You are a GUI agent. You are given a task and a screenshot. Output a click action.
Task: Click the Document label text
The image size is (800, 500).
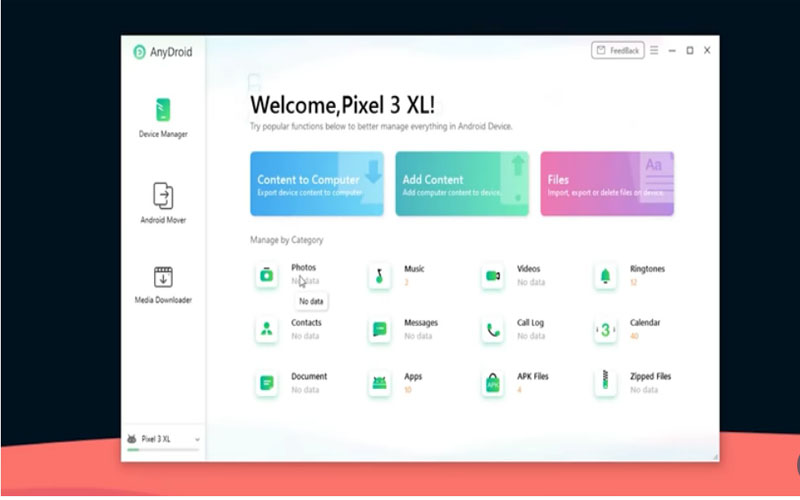click(309, 376)
